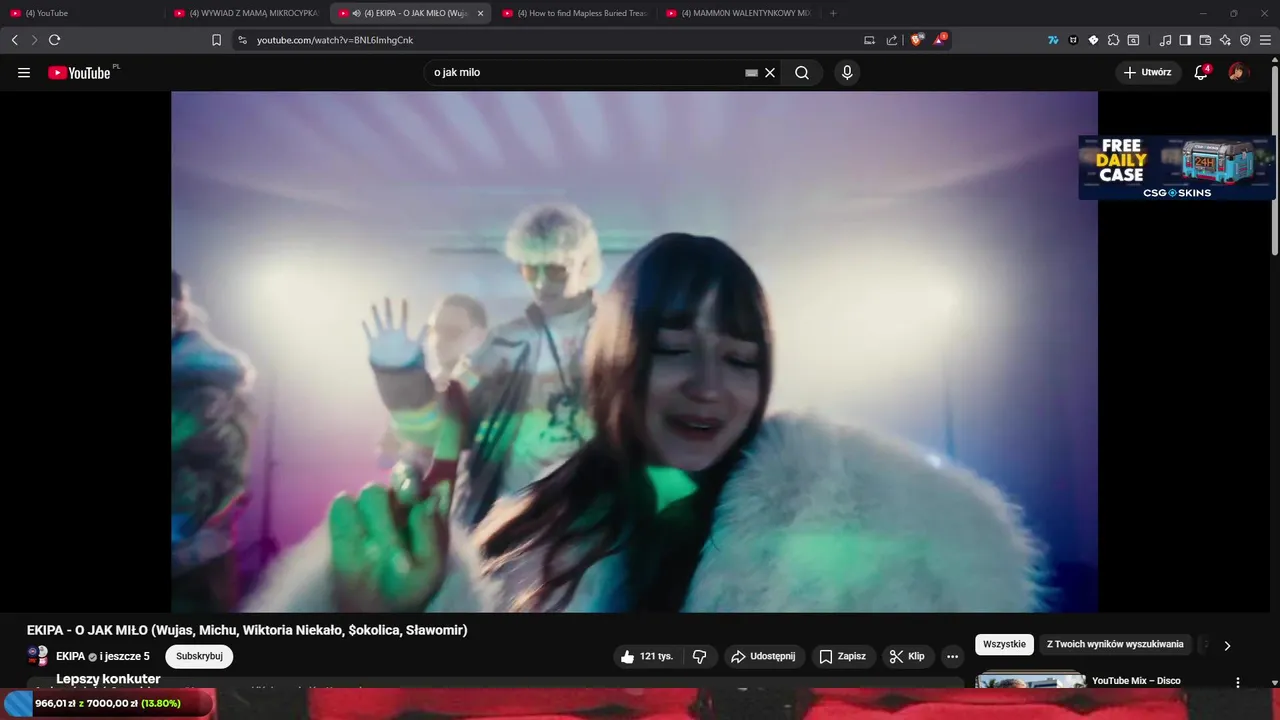Show more filter chips with arrow
Viewport: 1280px width, 720px height.
point(1227,645)
